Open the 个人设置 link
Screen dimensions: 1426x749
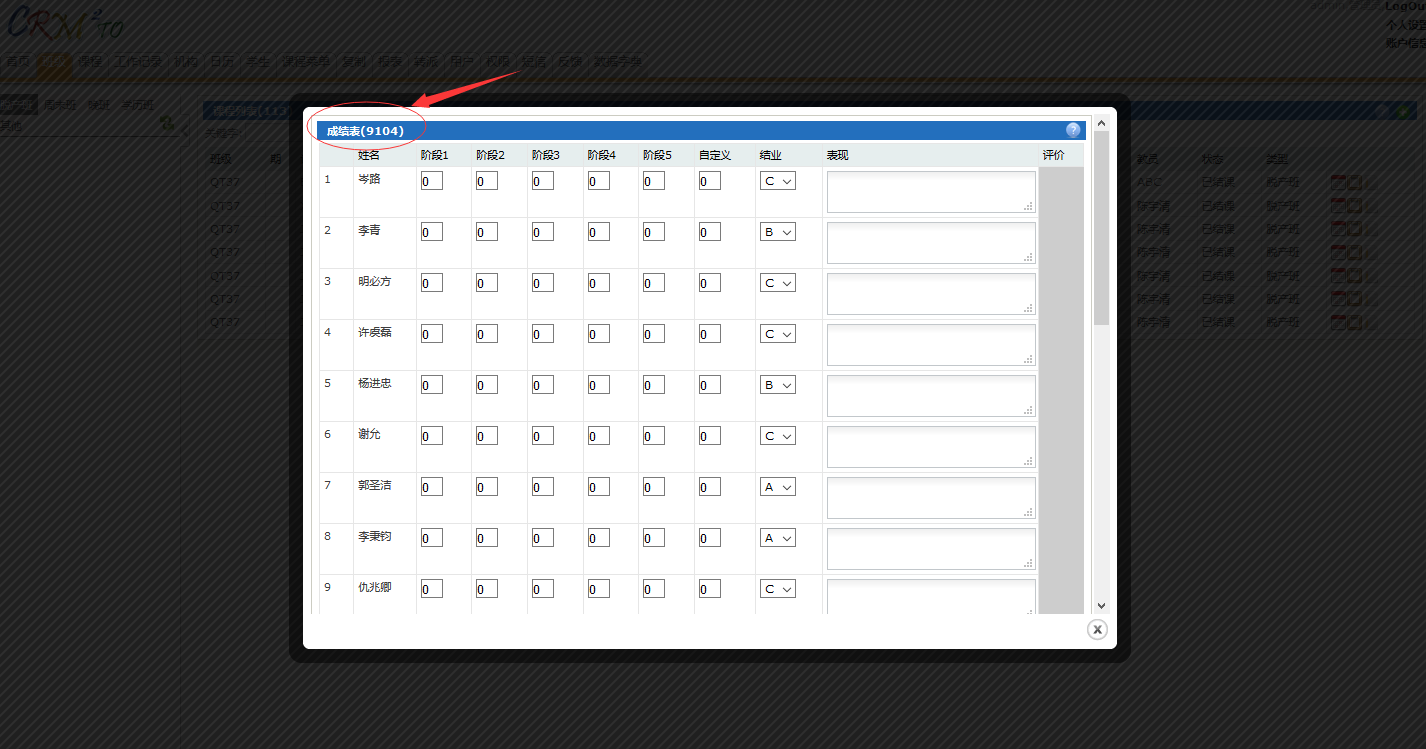(x=1404, y=25)
